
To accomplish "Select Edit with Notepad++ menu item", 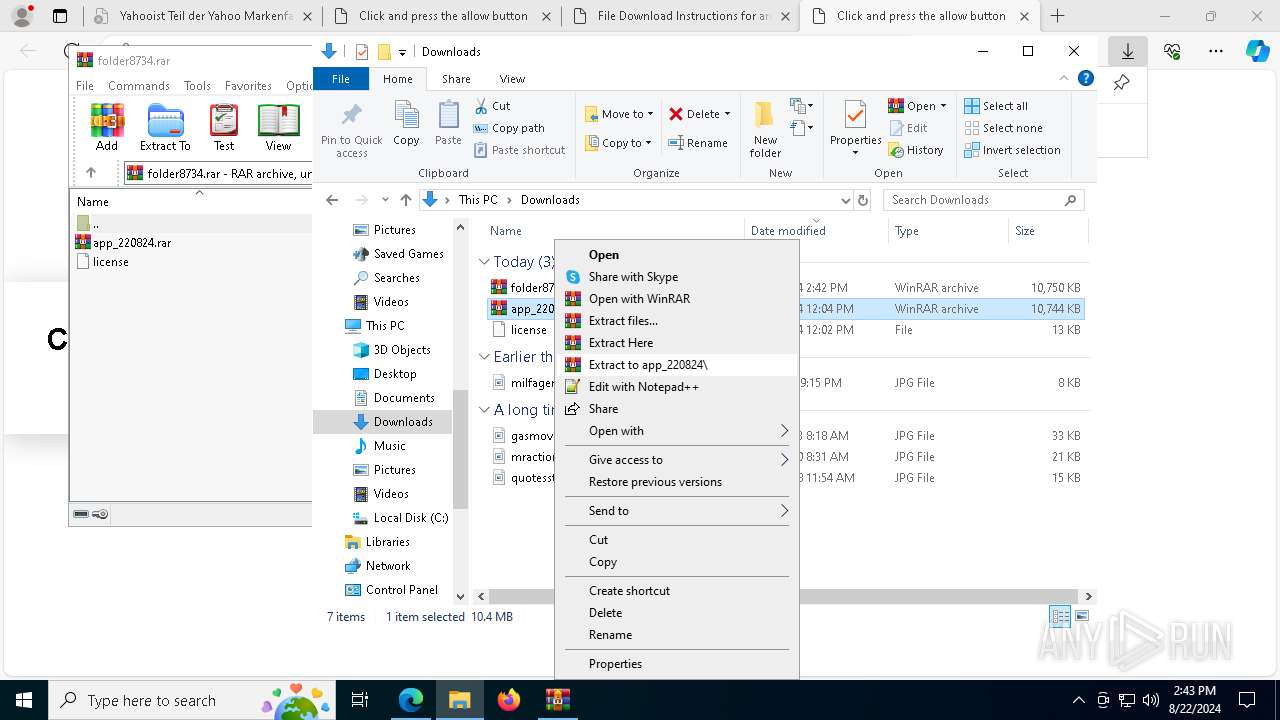I will 676,387.
